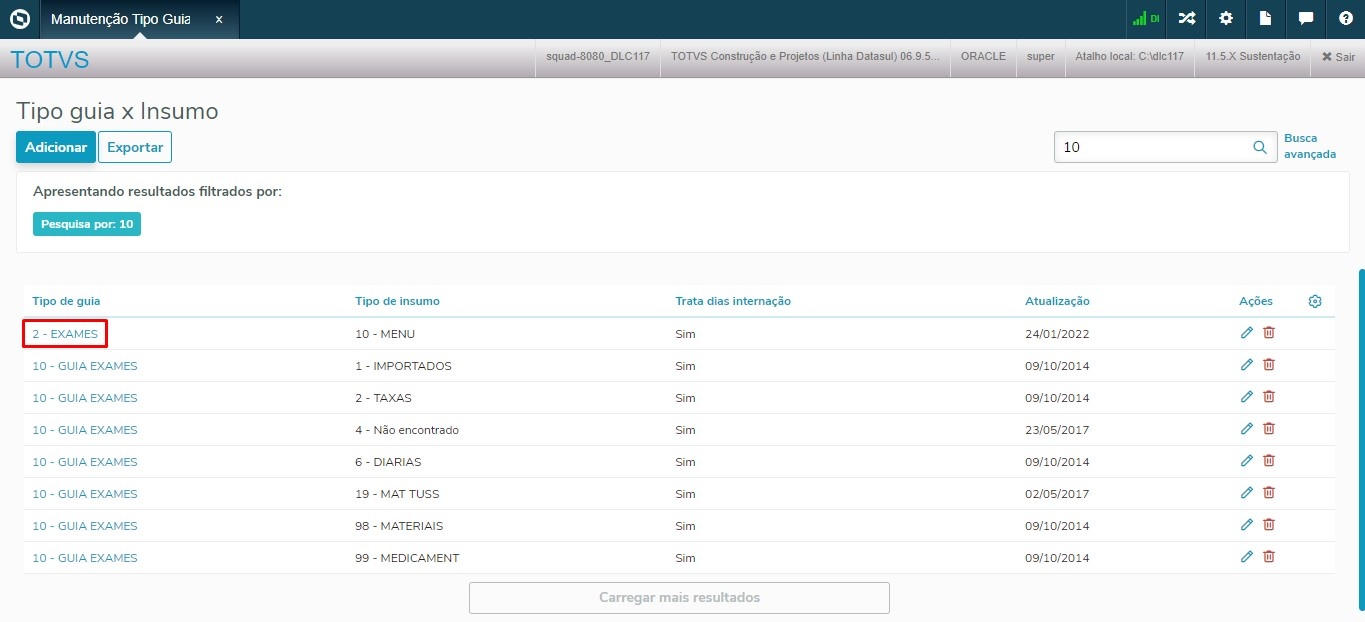This screenshot has width=1365, height=622.
Task: Click the date 24/01/2022 cell
Action: [1057, 334]
